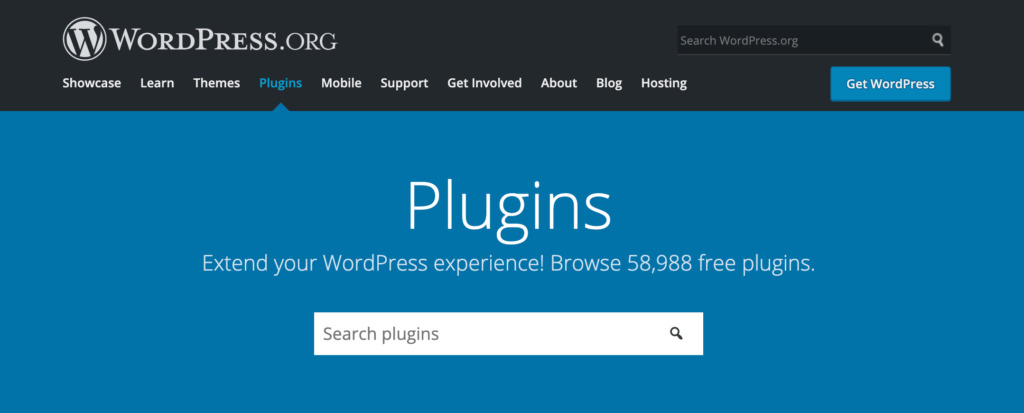Go to the Hosting page
The image size is (1024, 413).
[x=664, y=83]
